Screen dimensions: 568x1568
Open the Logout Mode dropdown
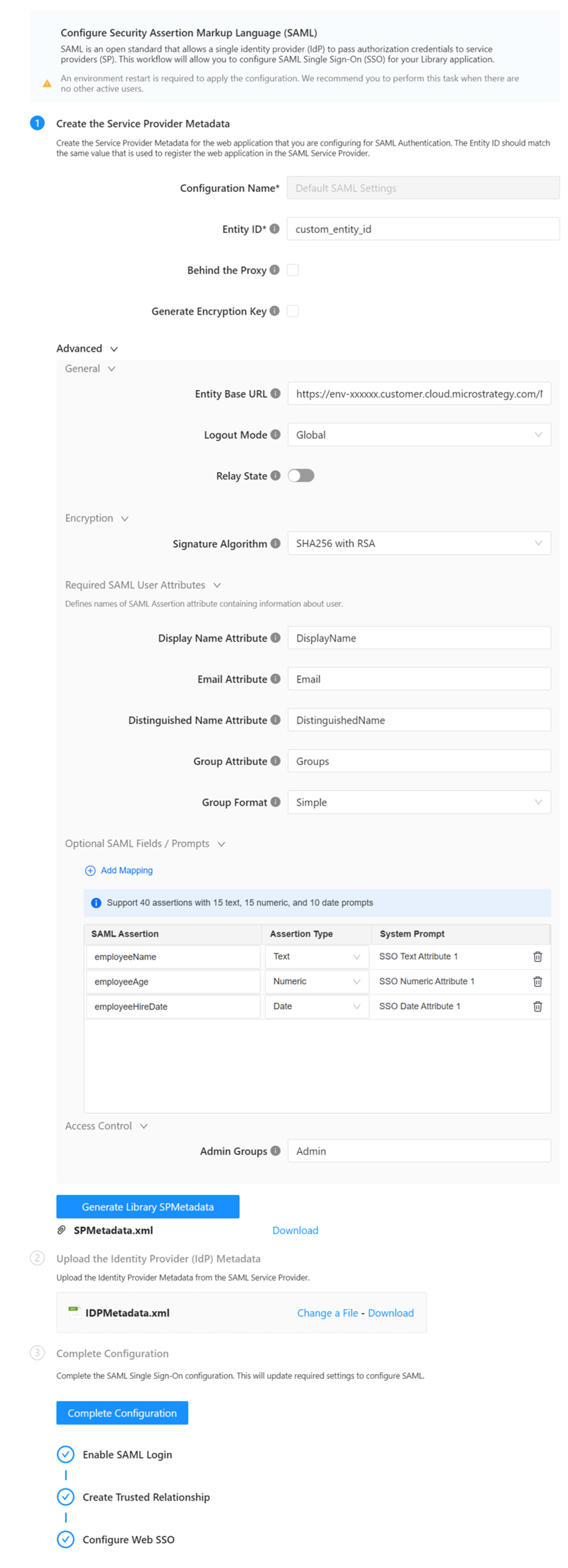(419, 435)
